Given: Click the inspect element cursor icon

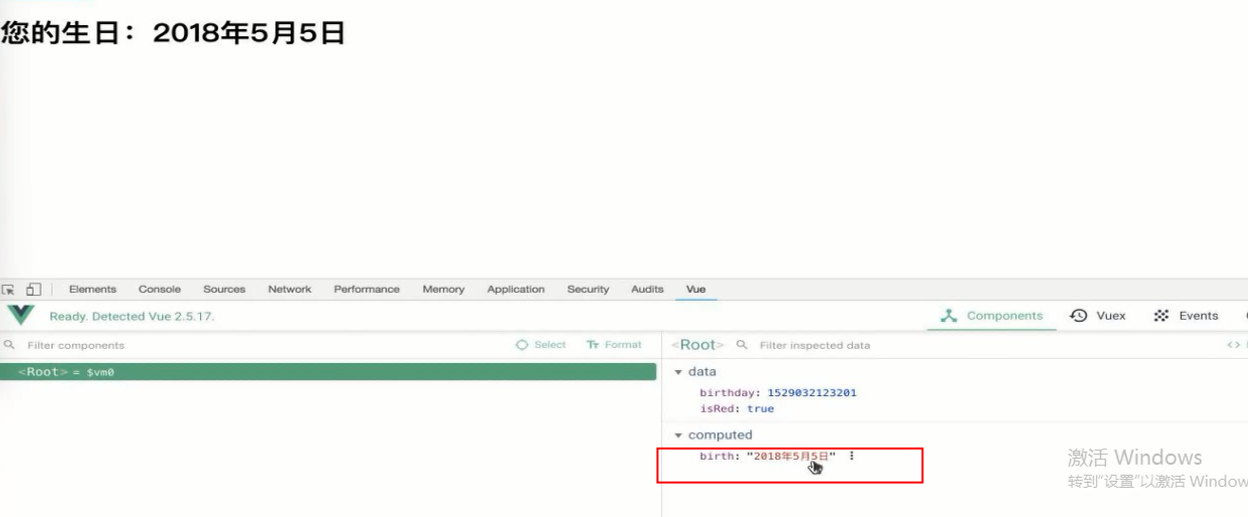Looking at the screenshot, I should [x=9, y=289].
